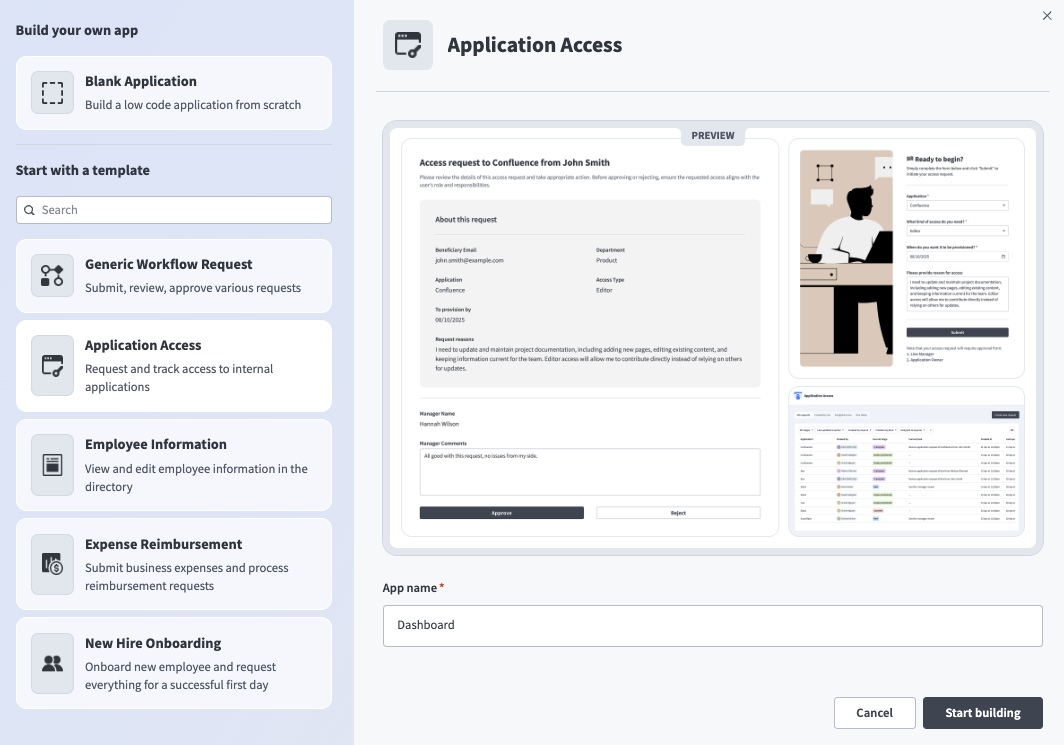Click the Expense Reimbursement icon
The height and width of the screenshot is (745, 1064).
(x=52, y=564)
